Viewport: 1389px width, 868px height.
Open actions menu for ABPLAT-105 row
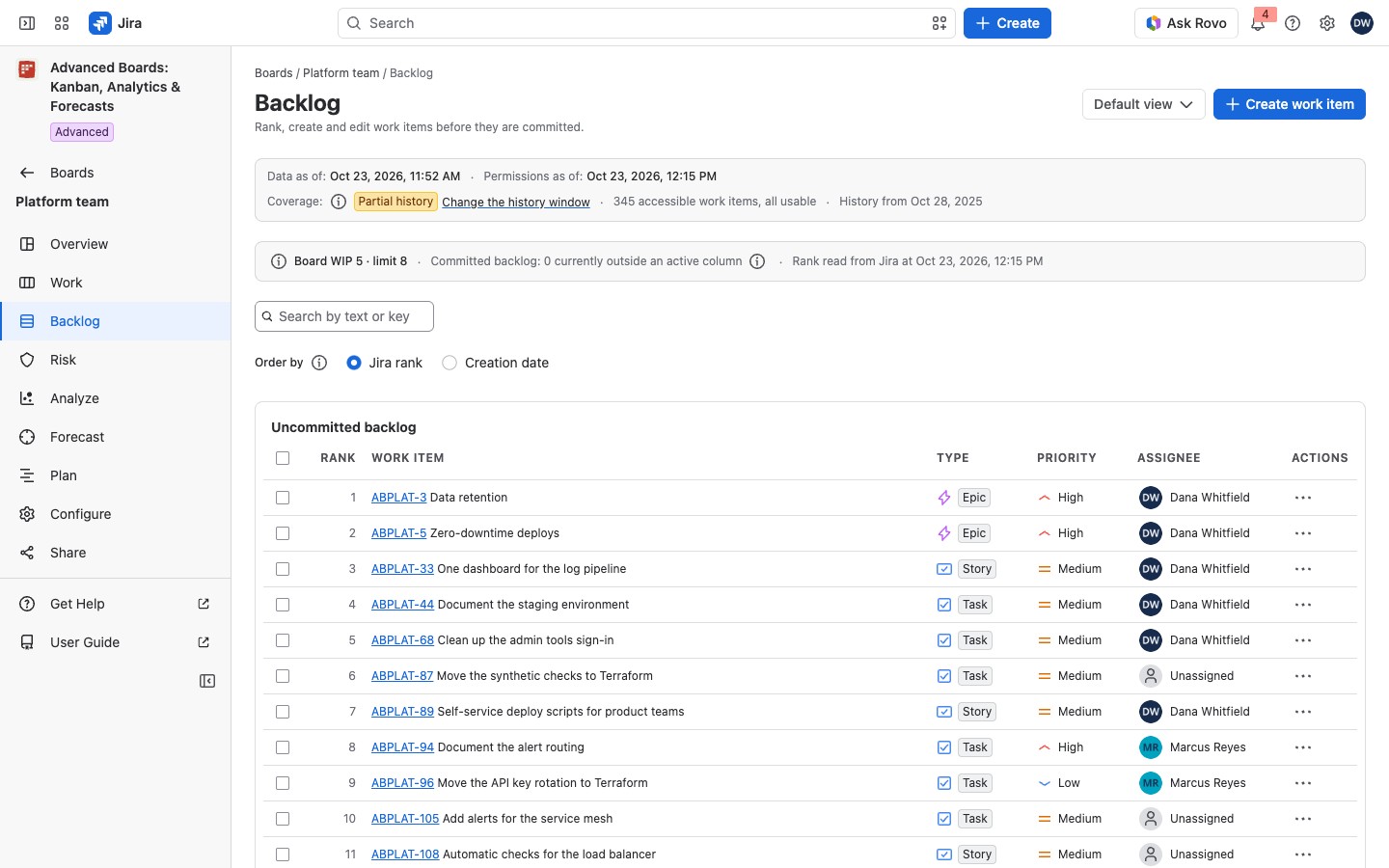click(1303, 819)
